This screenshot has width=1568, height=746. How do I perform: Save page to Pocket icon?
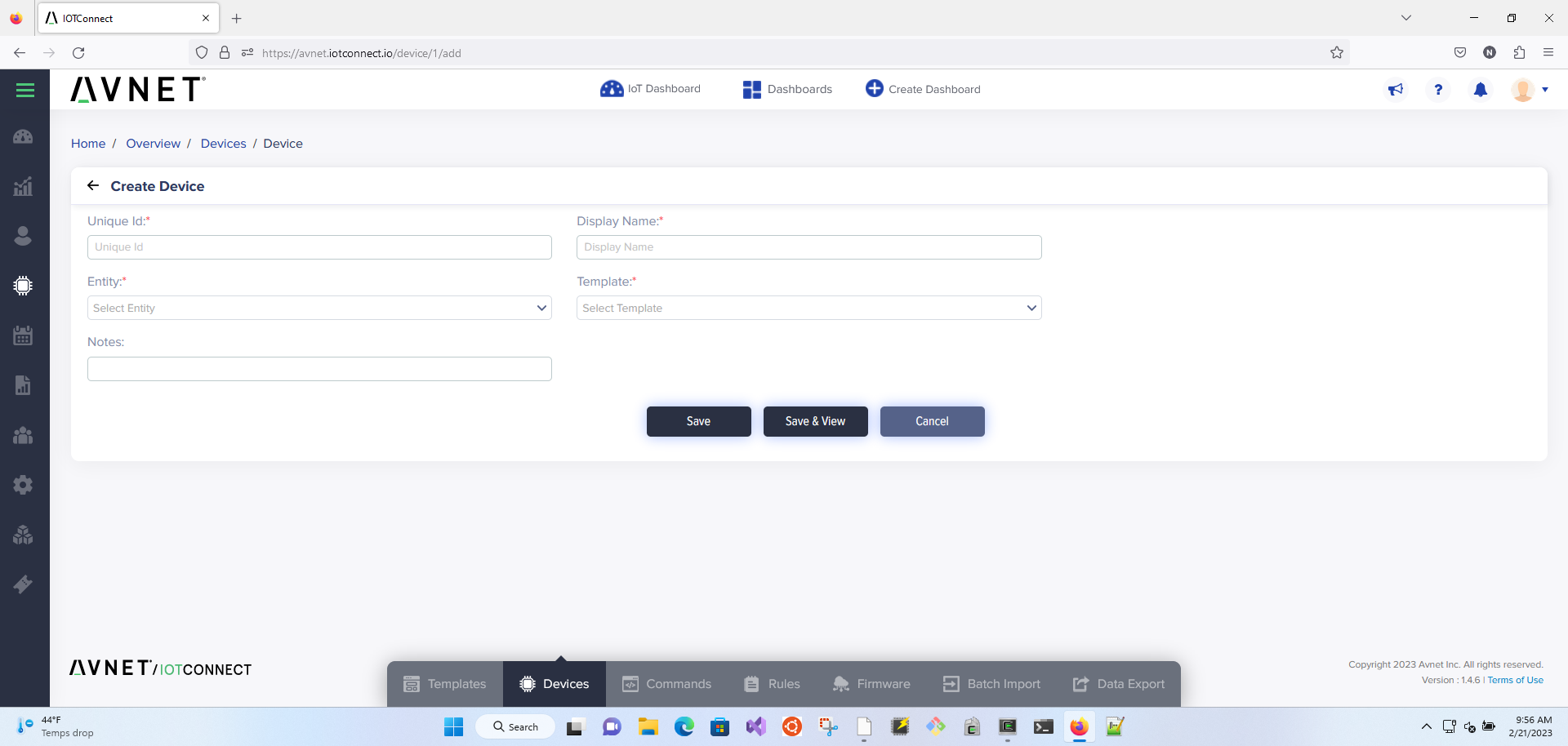click(x=1460, y=53)
